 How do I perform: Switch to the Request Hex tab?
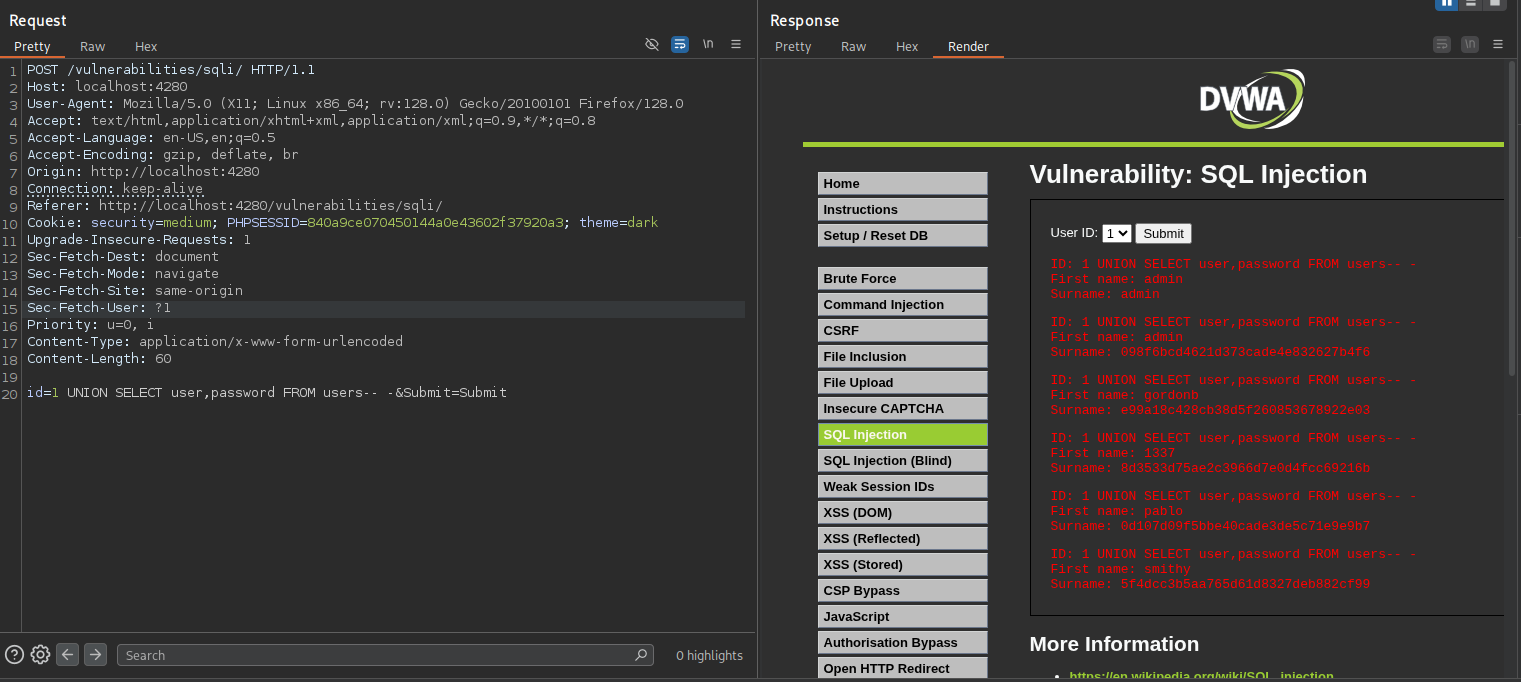tap(146, 47)
